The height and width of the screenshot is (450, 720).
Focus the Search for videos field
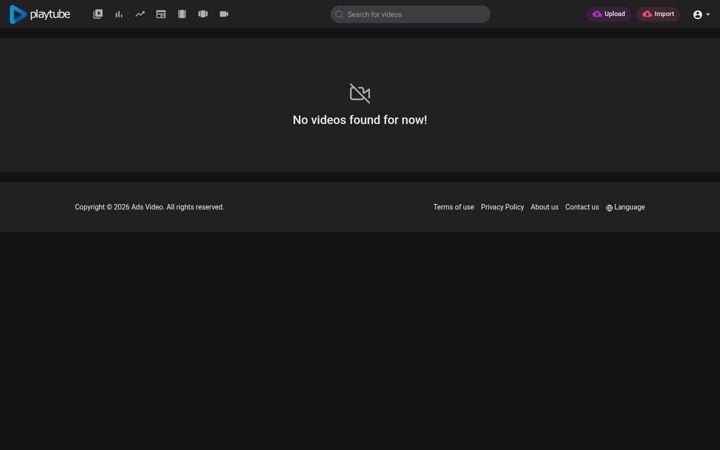click(411, 14)
